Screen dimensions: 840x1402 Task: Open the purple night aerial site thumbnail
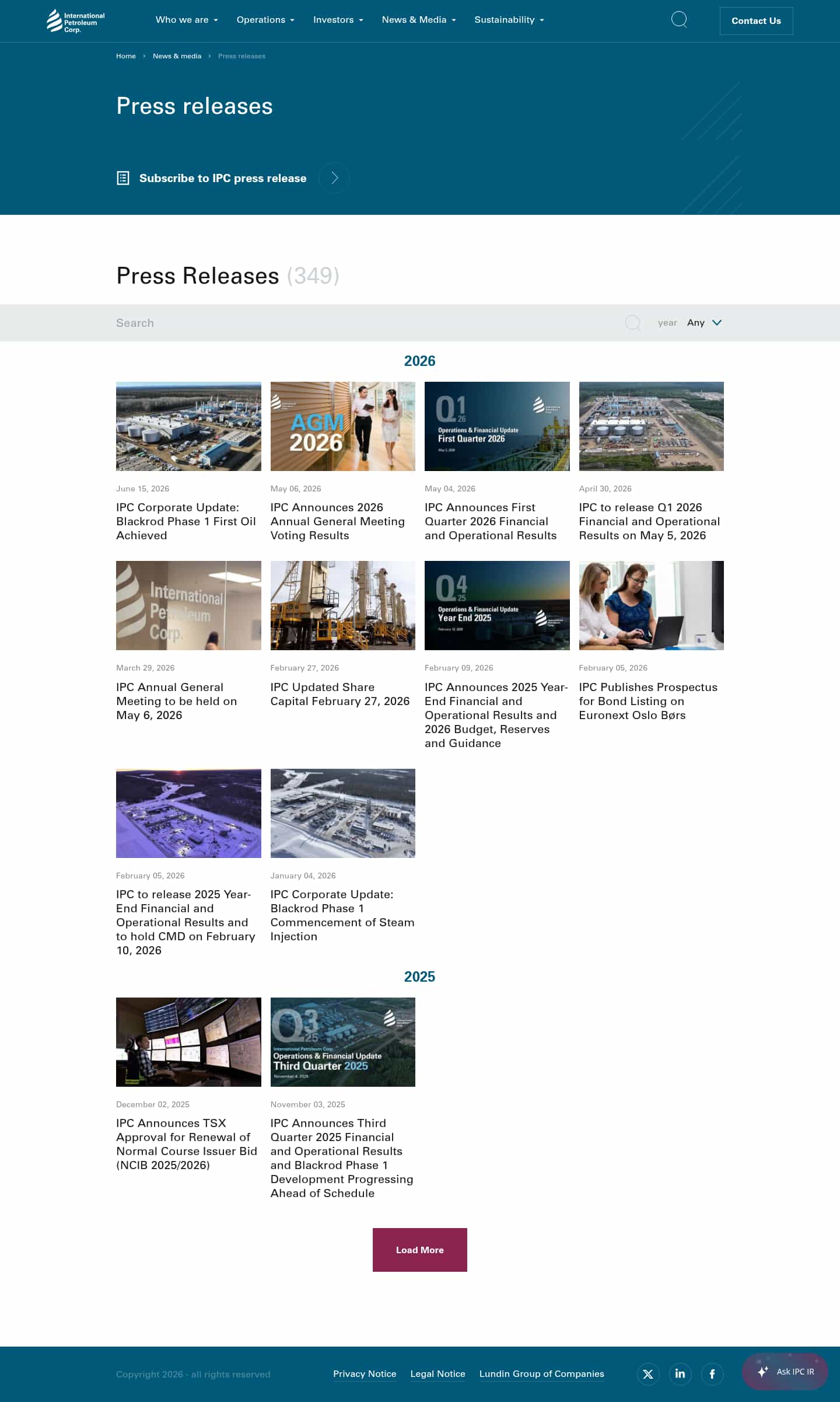point(188,813)
